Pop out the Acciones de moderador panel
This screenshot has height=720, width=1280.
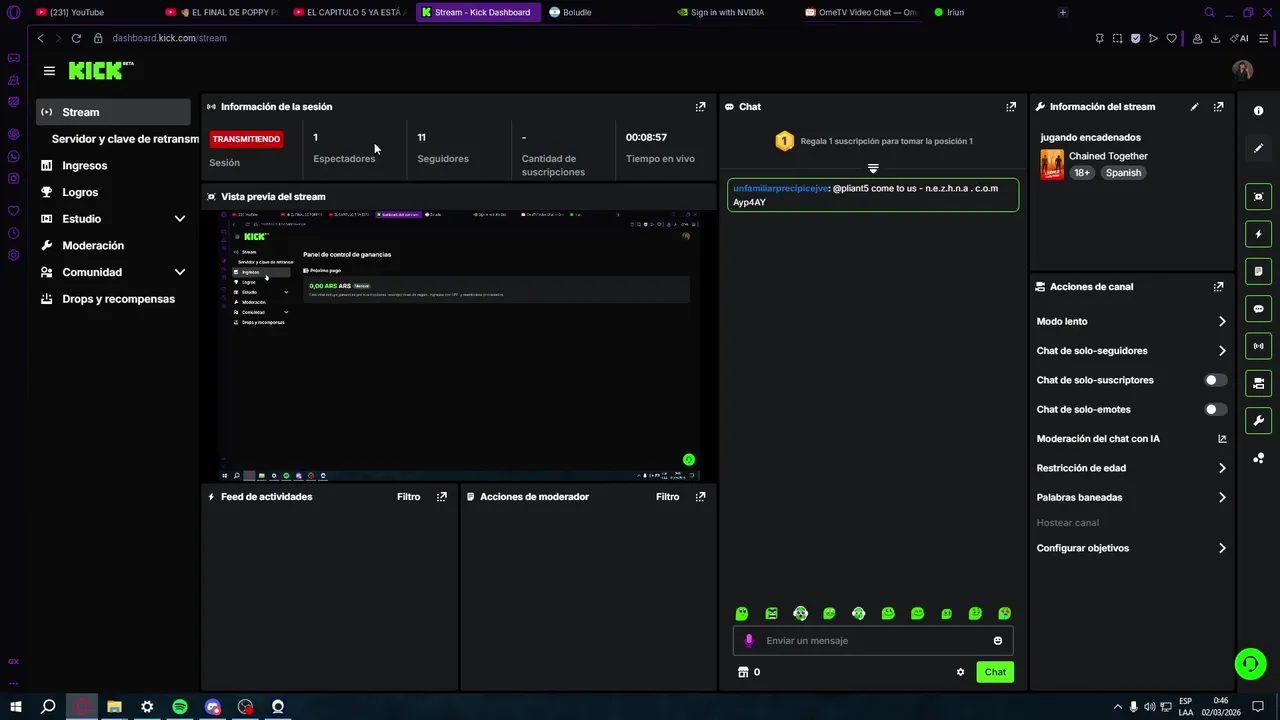tap(700, 496)
